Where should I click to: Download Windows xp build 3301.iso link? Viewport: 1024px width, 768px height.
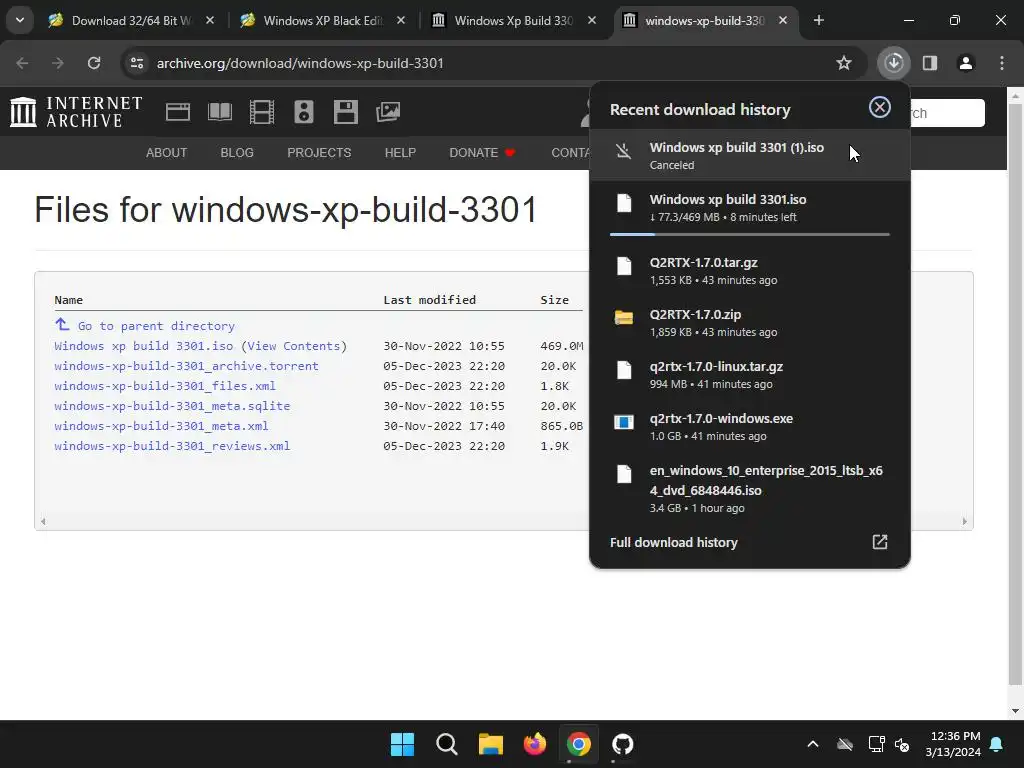[144, 346]
